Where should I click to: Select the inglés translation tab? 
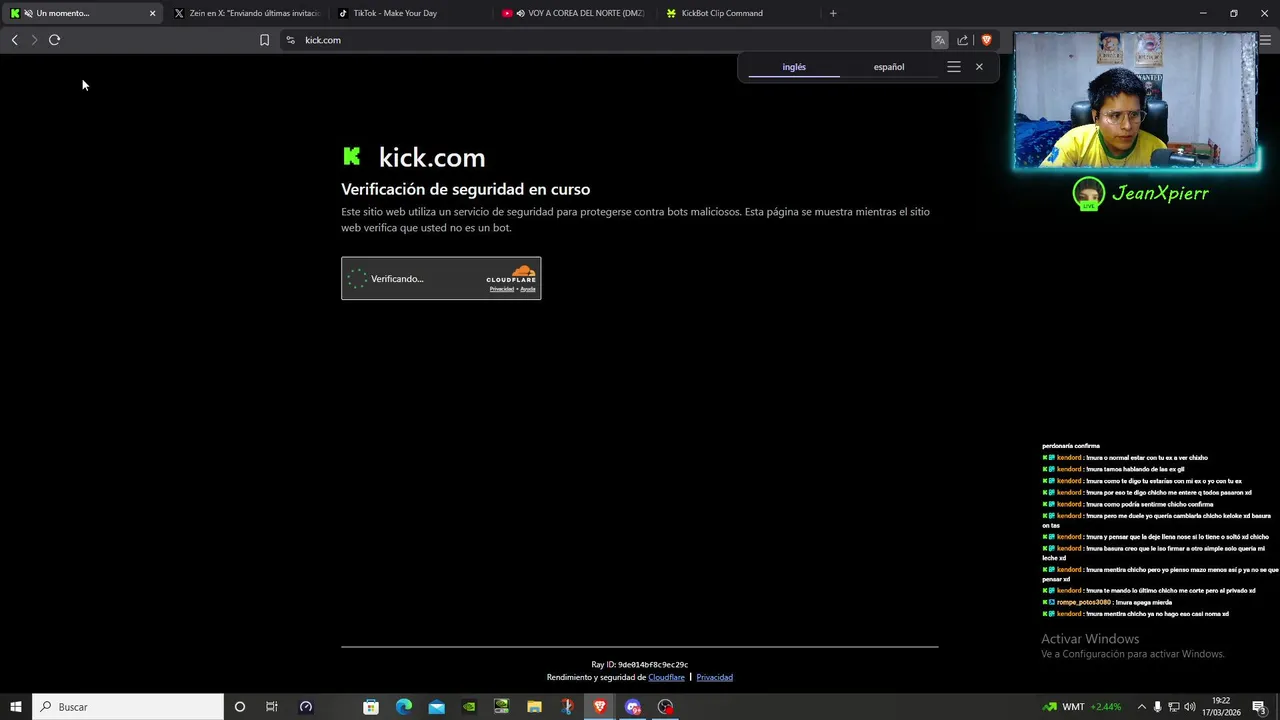(794, 67)
